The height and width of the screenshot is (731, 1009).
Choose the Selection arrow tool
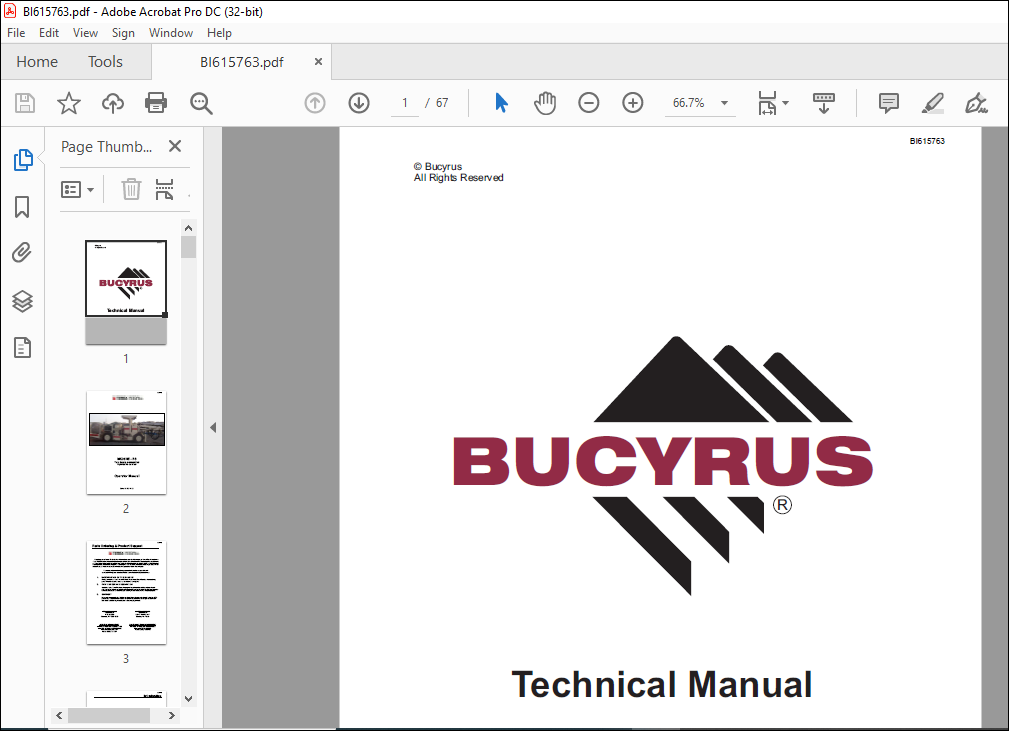click(x=501, y=103)
